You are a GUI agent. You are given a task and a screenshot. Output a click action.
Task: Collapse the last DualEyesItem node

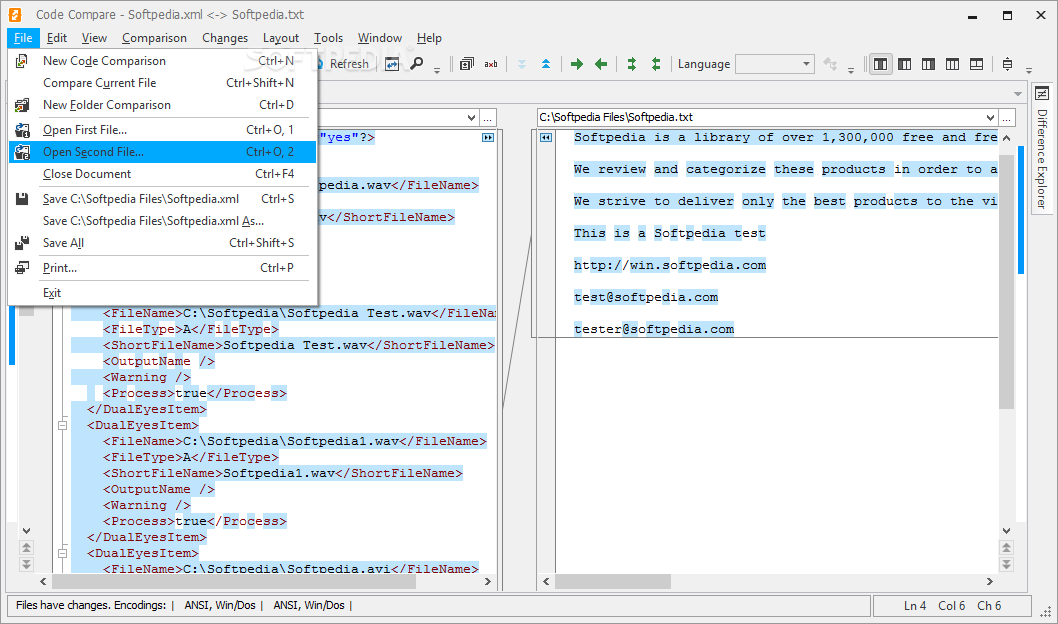pyautogui.click(x=62, y=554)
